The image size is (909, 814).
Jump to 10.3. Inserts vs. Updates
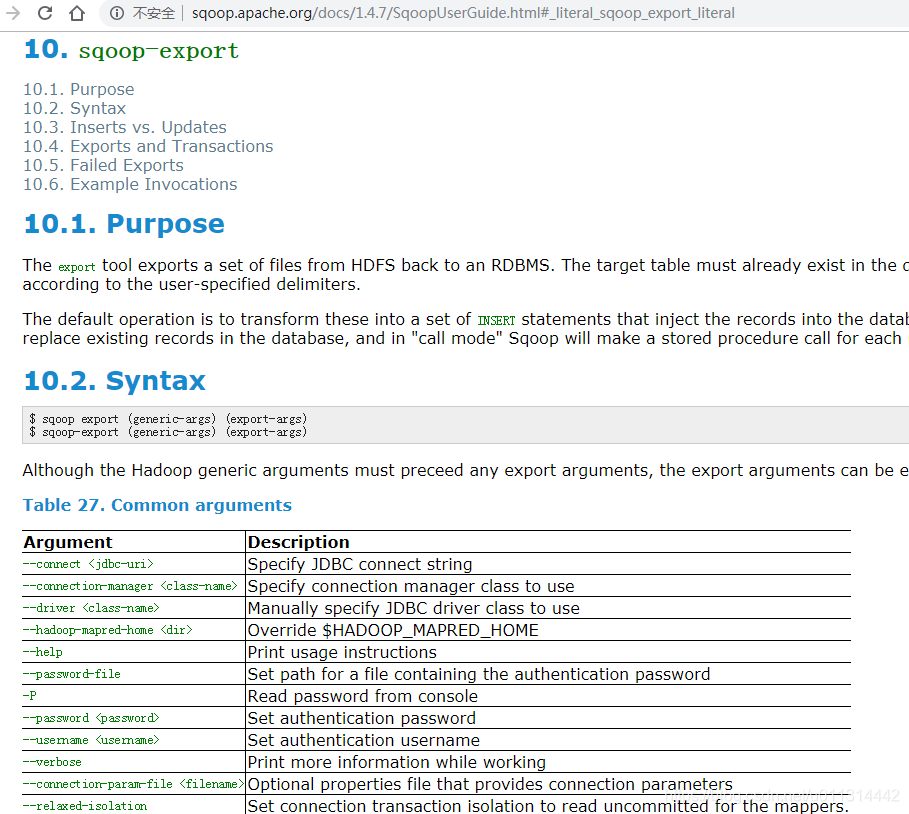(x=125, y=128)
